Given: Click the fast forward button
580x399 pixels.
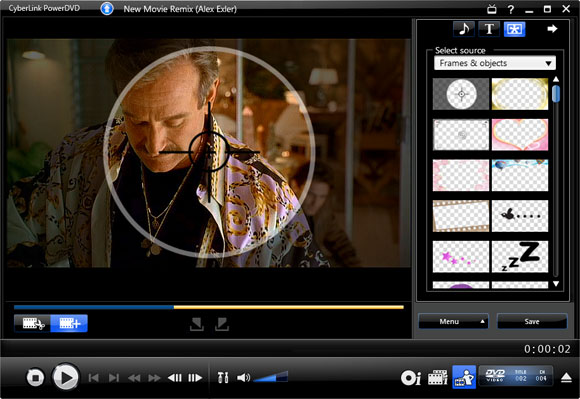Looking at the screenshot, I should (154, 378).
